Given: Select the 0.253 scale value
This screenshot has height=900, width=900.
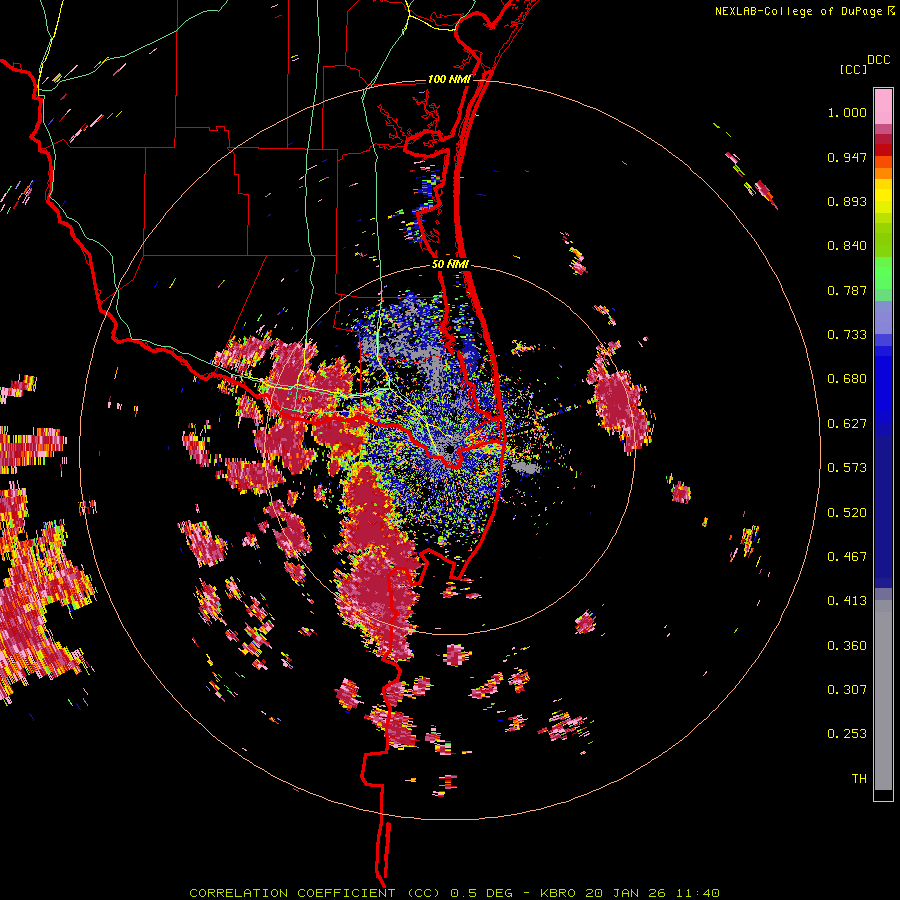Looking at the screenshot, I should pyautogui.click(x=847, y=734).
